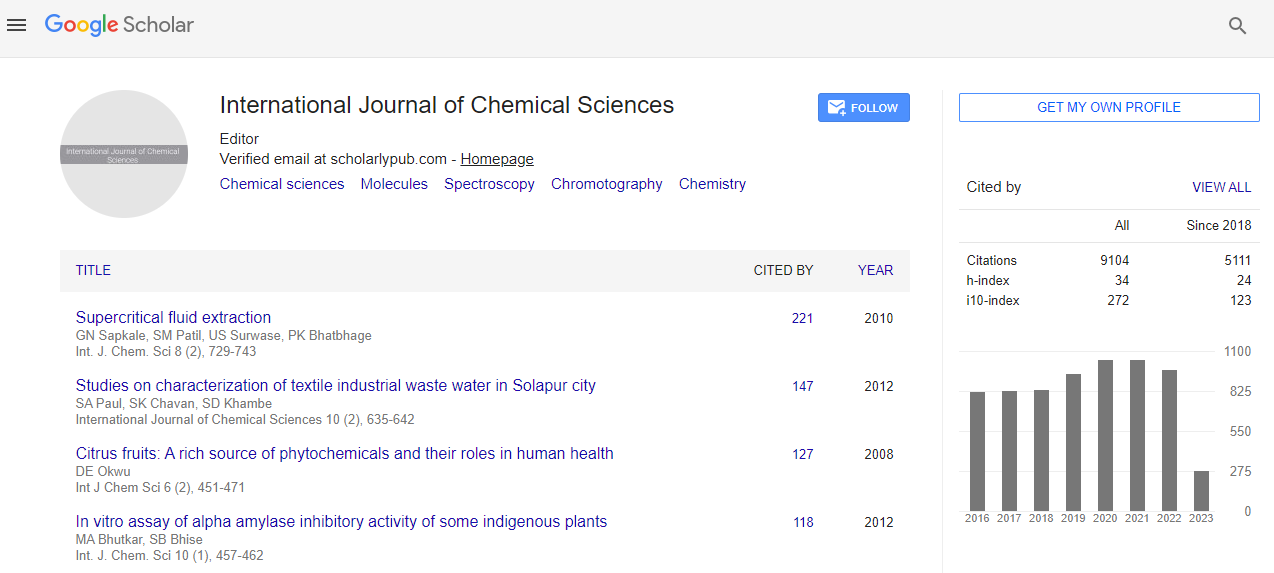1274x573 pixels.
Task: Click the 2019 citation bar in chart
Action: point(1073,442)
